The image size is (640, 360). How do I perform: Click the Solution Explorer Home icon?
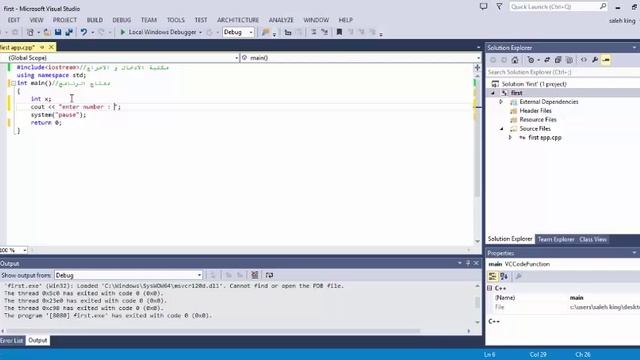click(x=515, y=60)
